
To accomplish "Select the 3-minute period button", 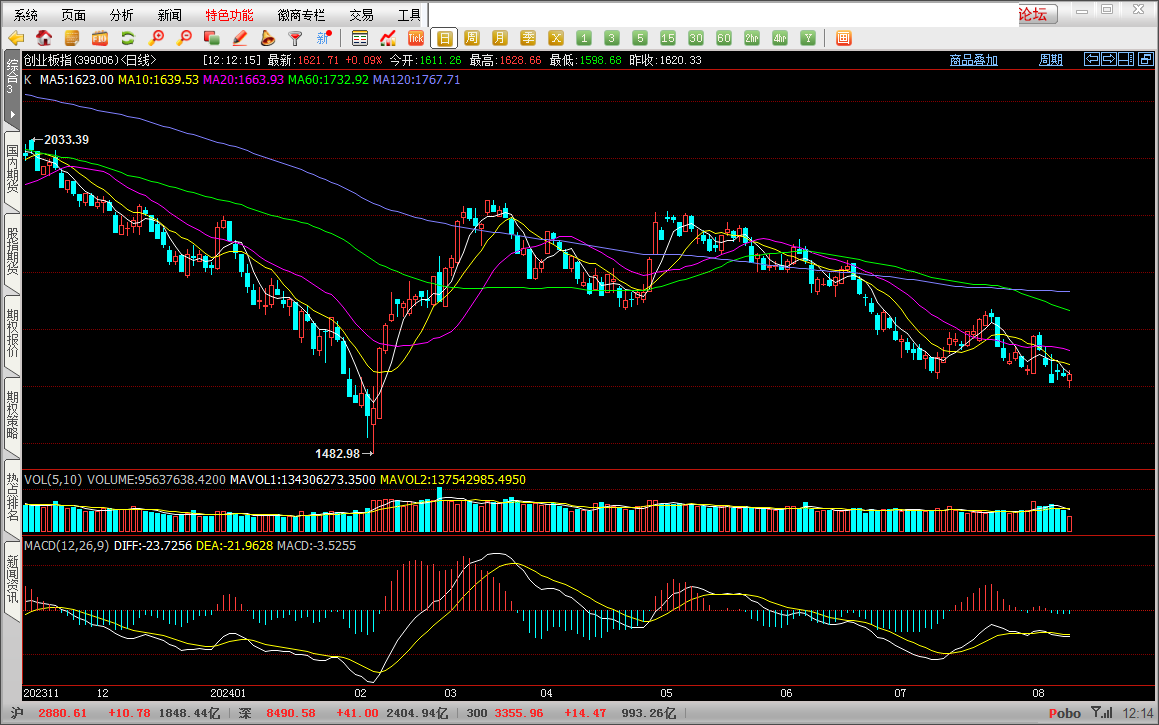I will 611,38.
